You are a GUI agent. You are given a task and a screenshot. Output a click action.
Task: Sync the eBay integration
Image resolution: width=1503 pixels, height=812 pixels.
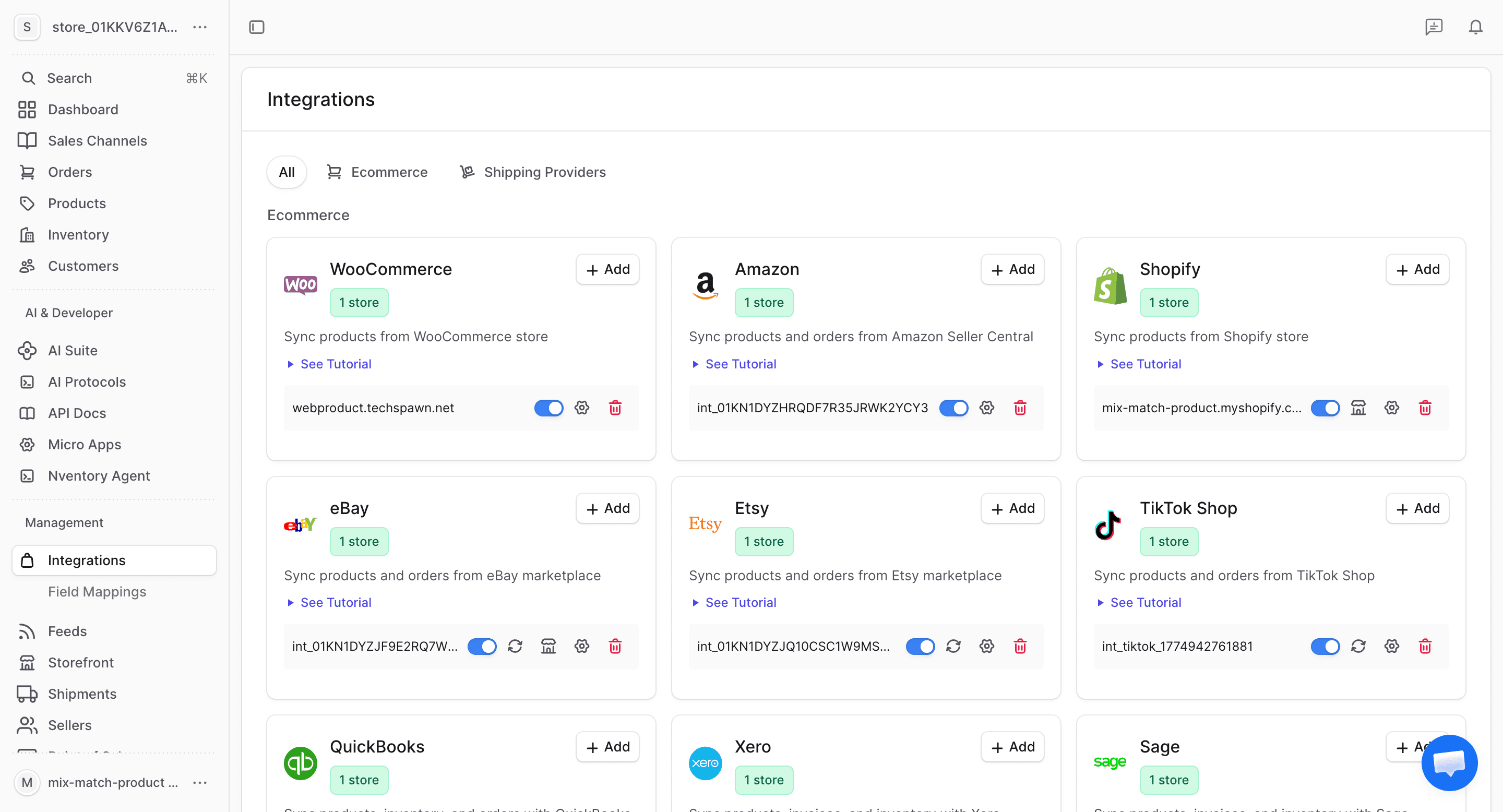[x=515, y=647]
